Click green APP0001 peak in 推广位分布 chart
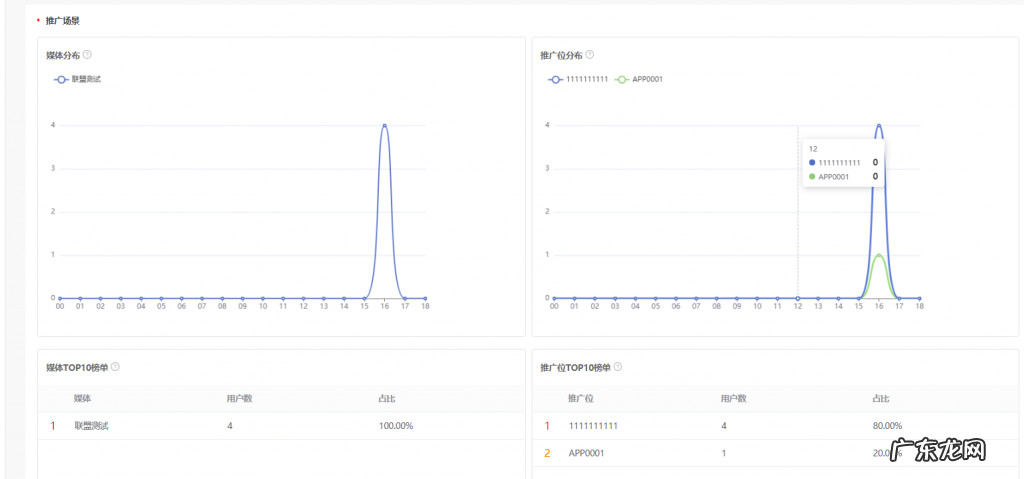 click(x=879, y=255)
